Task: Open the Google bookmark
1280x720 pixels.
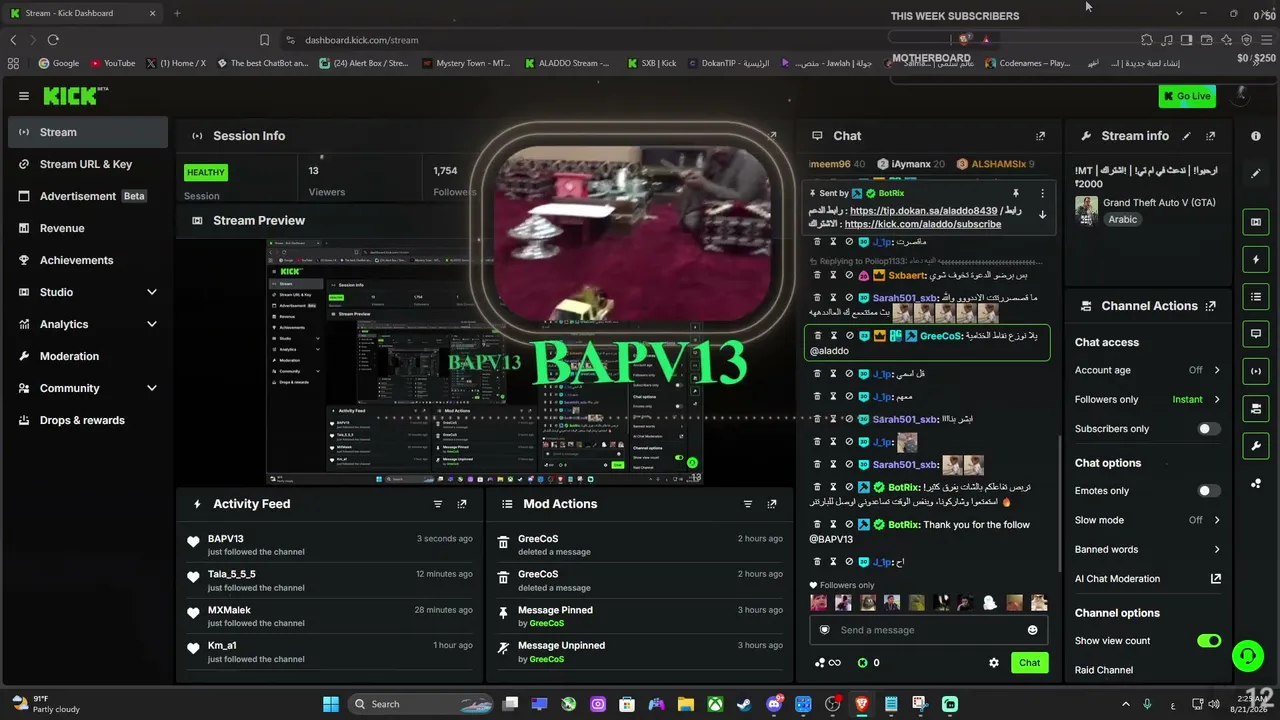Action: [58, 63]
